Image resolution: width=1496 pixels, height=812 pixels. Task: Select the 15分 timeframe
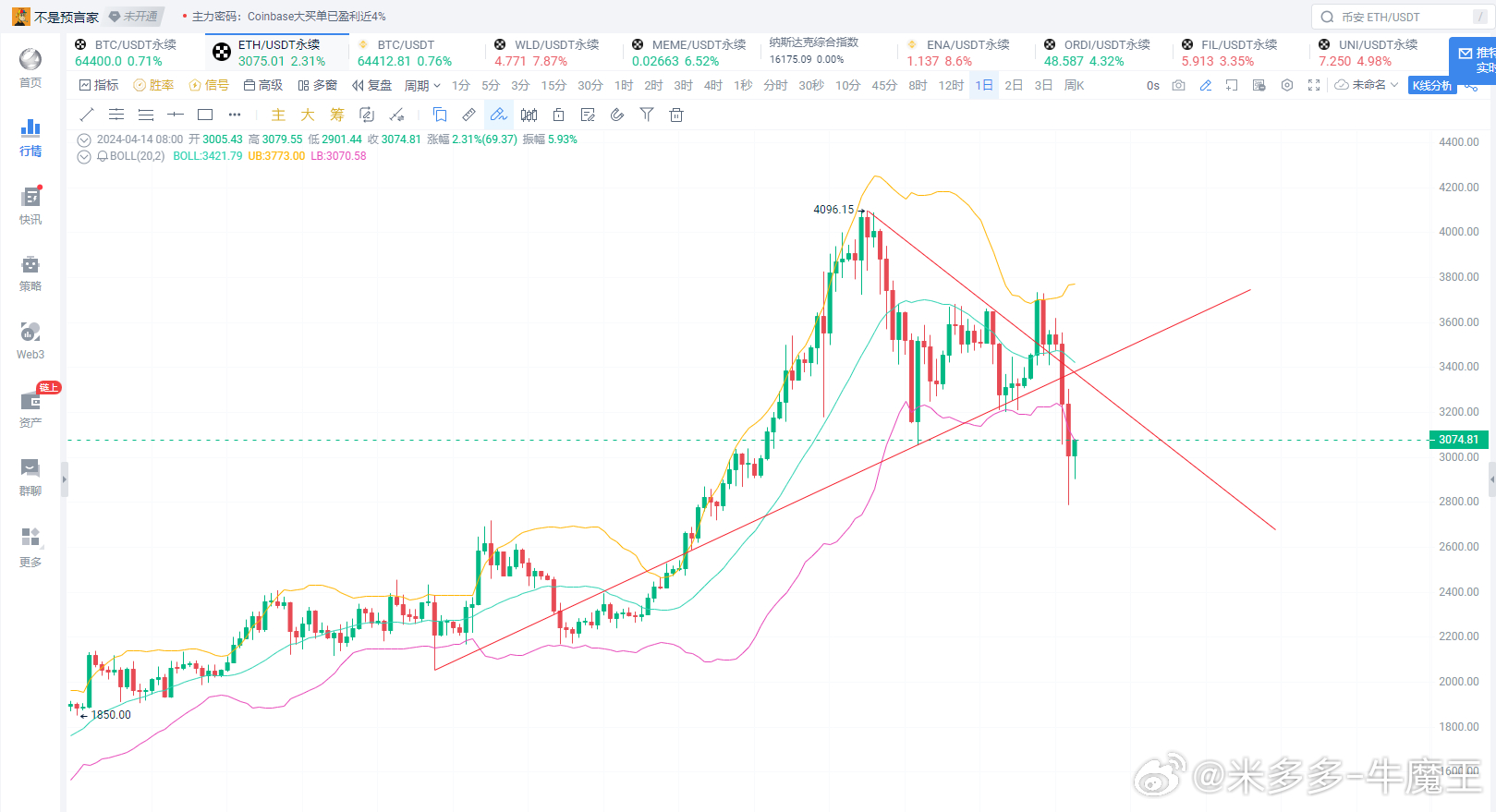click(x=553, y=85)
